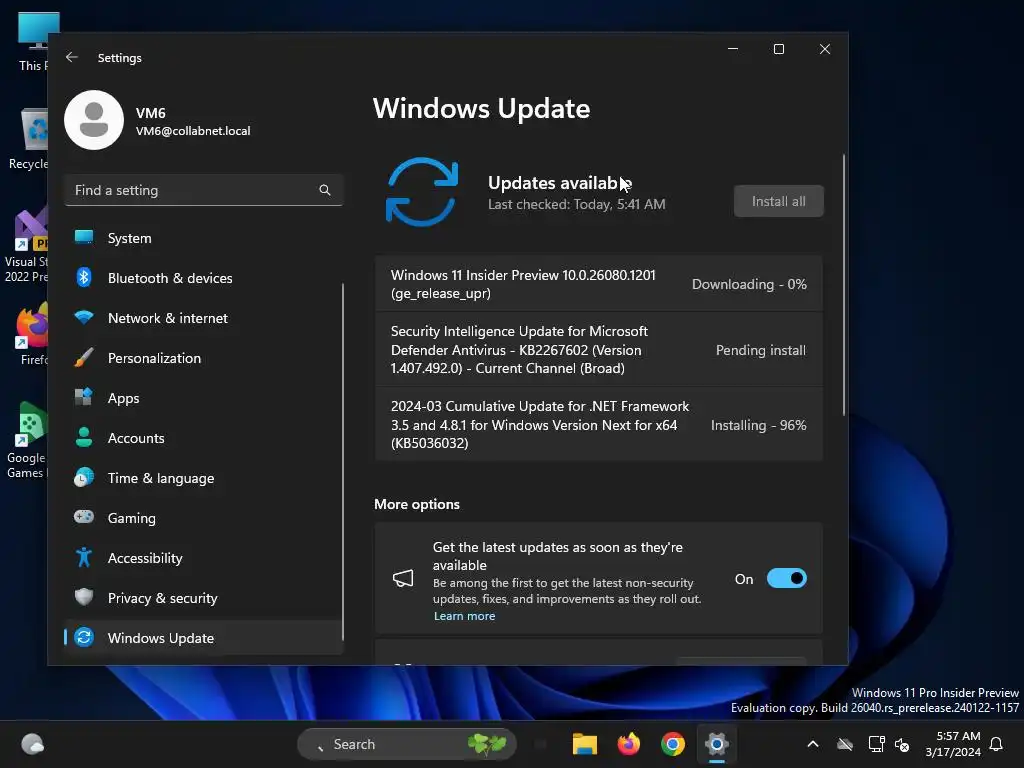Select the Firefox desktop shortcut
The height and width of the screenshot is (768, 1024).
(x=33, y=334)
